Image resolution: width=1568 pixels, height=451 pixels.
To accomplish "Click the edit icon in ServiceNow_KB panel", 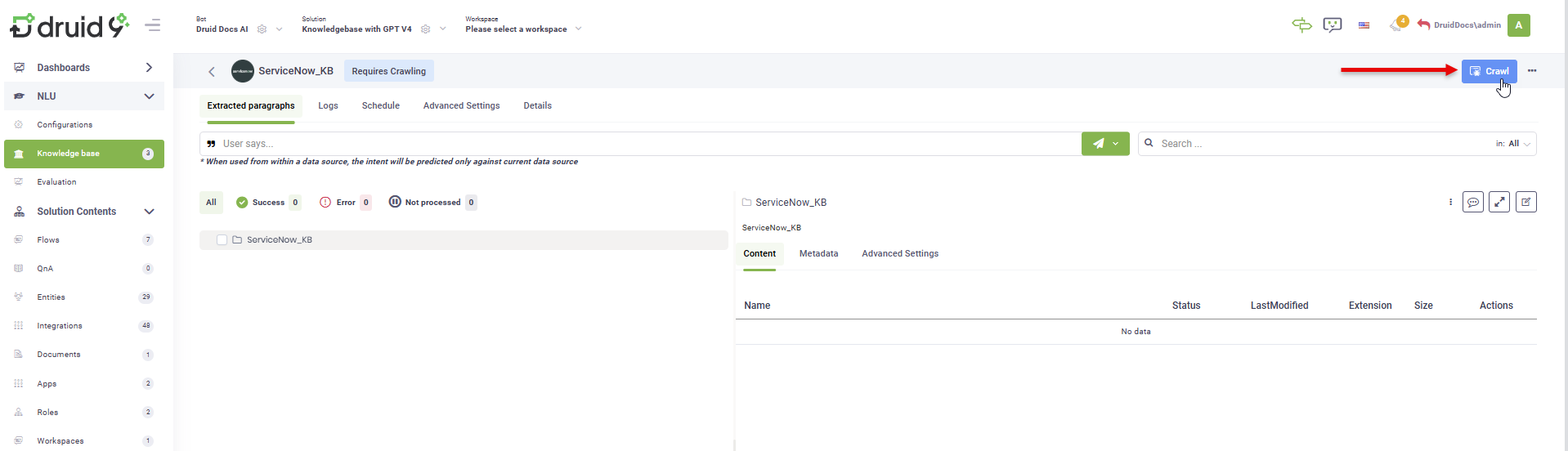I will (x=1525, y=203).
